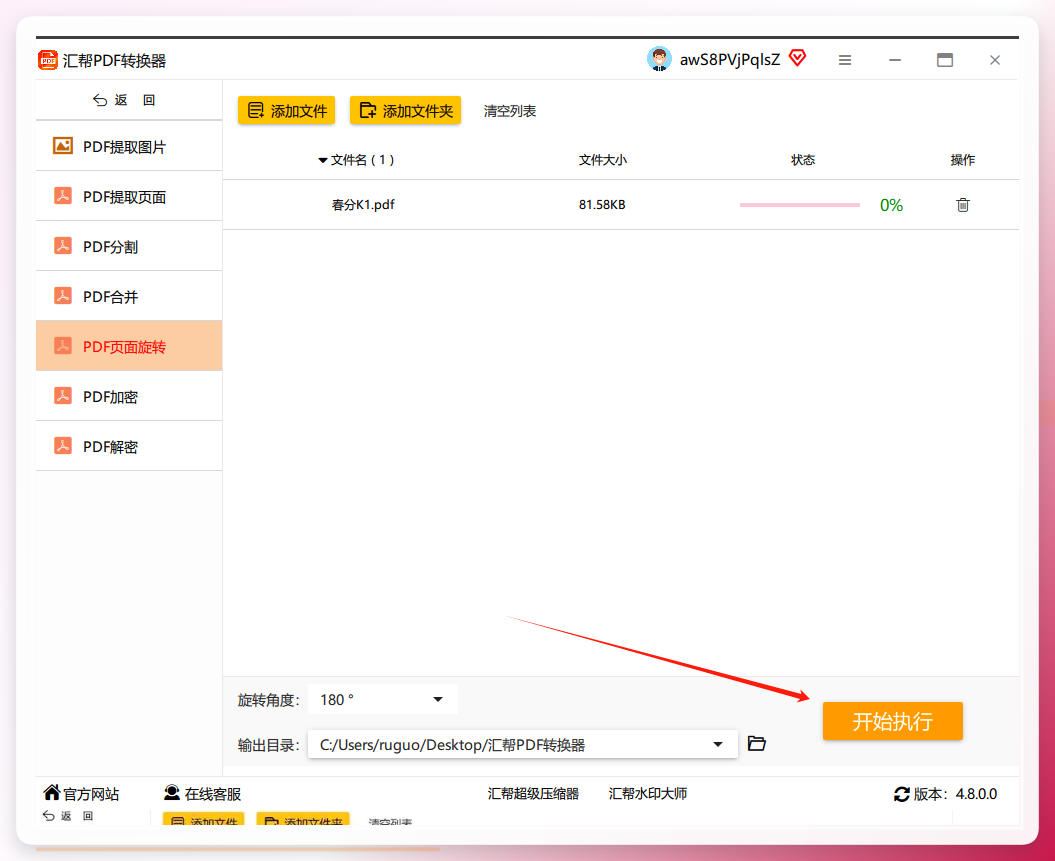Click the PDF提取页面 sidebar icon

[x=63, y=196]
